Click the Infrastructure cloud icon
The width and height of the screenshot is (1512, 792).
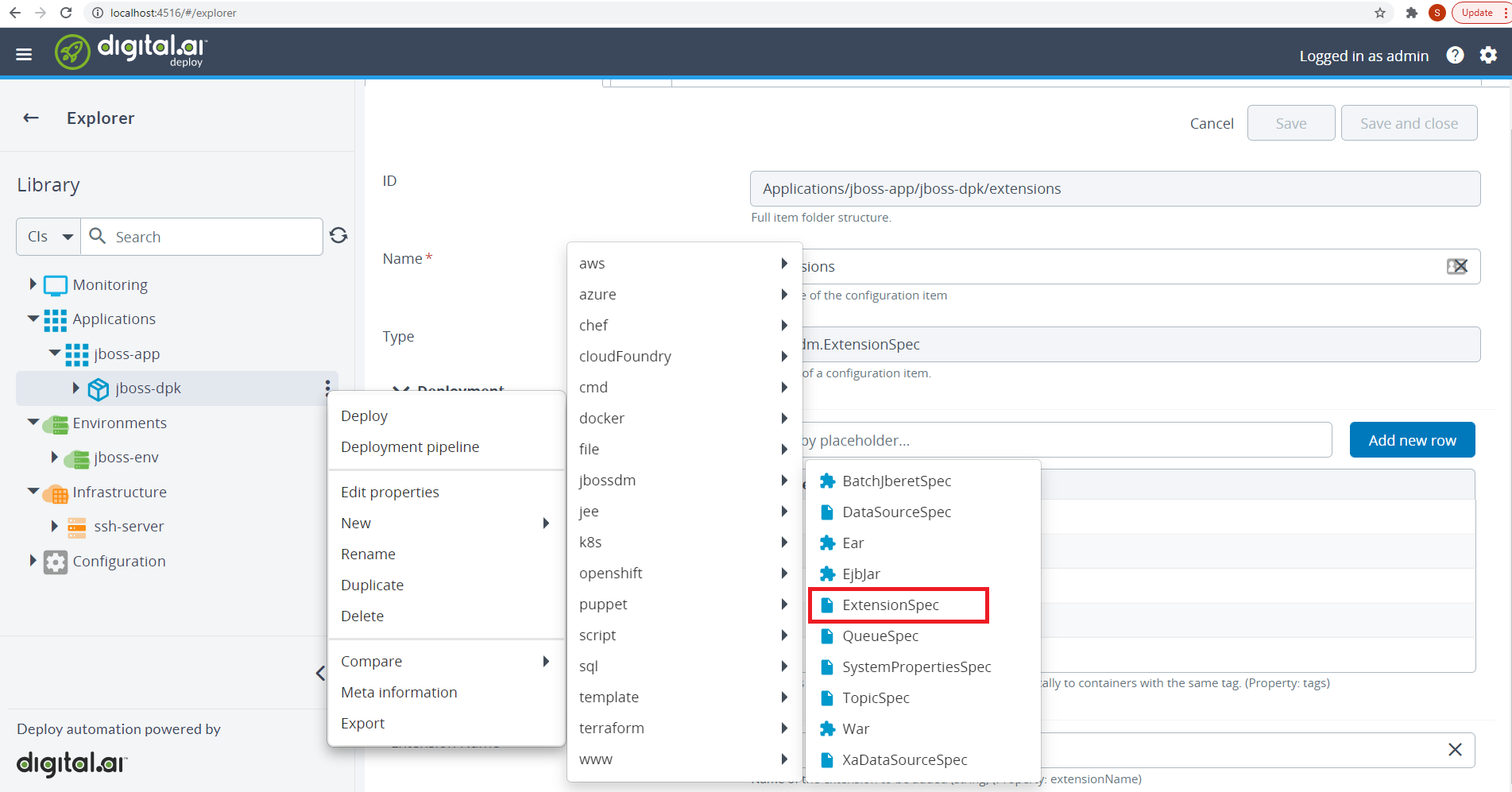click(56, 493)
